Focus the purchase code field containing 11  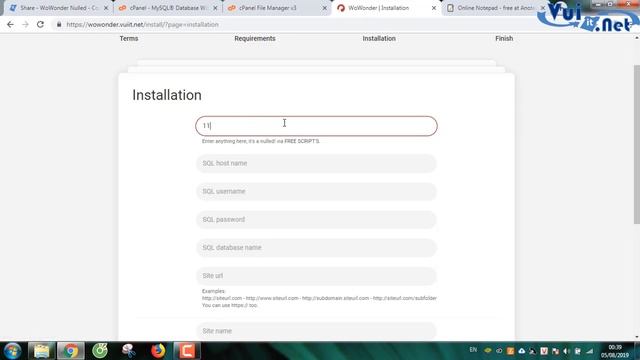click(x=316, y=126)
